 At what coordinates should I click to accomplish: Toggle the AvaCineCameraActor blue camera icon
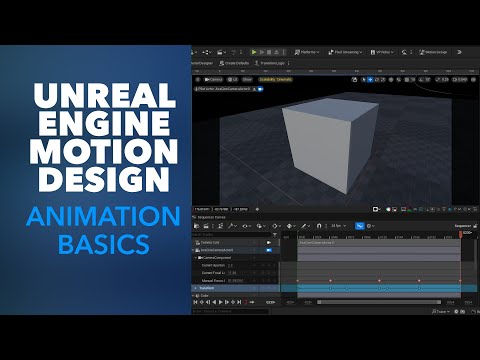(269, 250)
